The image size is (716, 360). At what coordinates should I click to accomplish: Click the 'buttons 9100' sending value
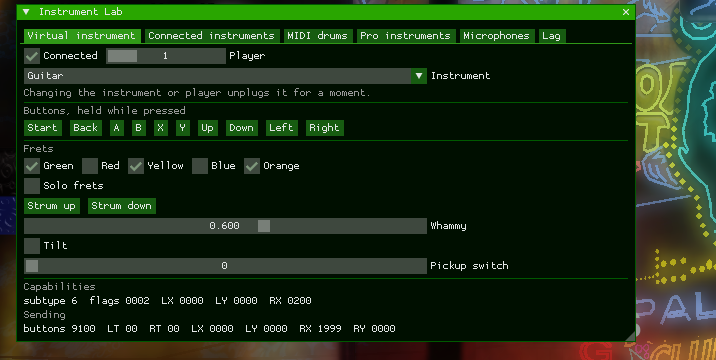point(59,328)
